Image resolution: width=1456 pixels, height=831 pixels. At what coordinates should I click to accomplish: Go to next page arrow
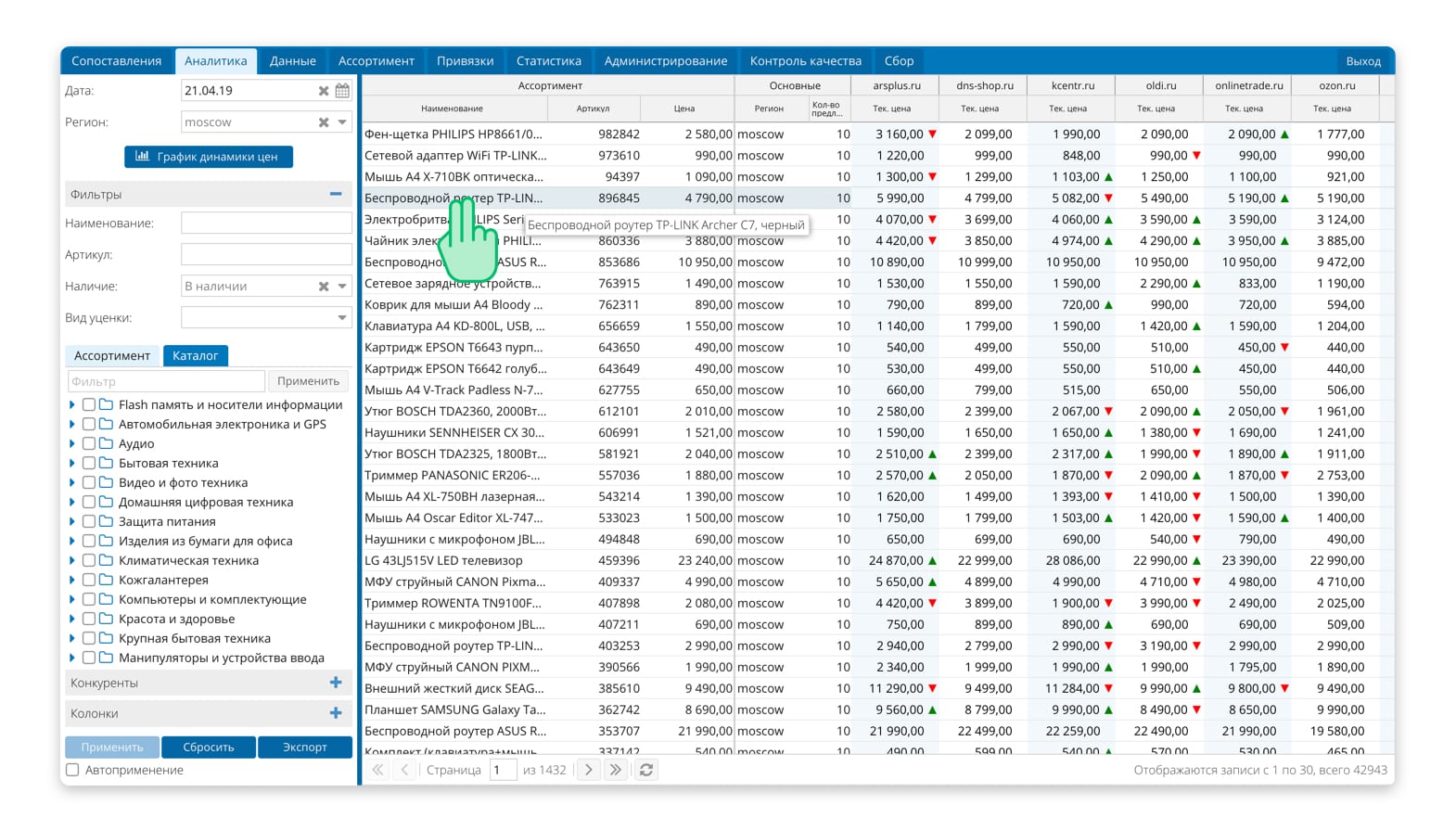pos(588,770)
